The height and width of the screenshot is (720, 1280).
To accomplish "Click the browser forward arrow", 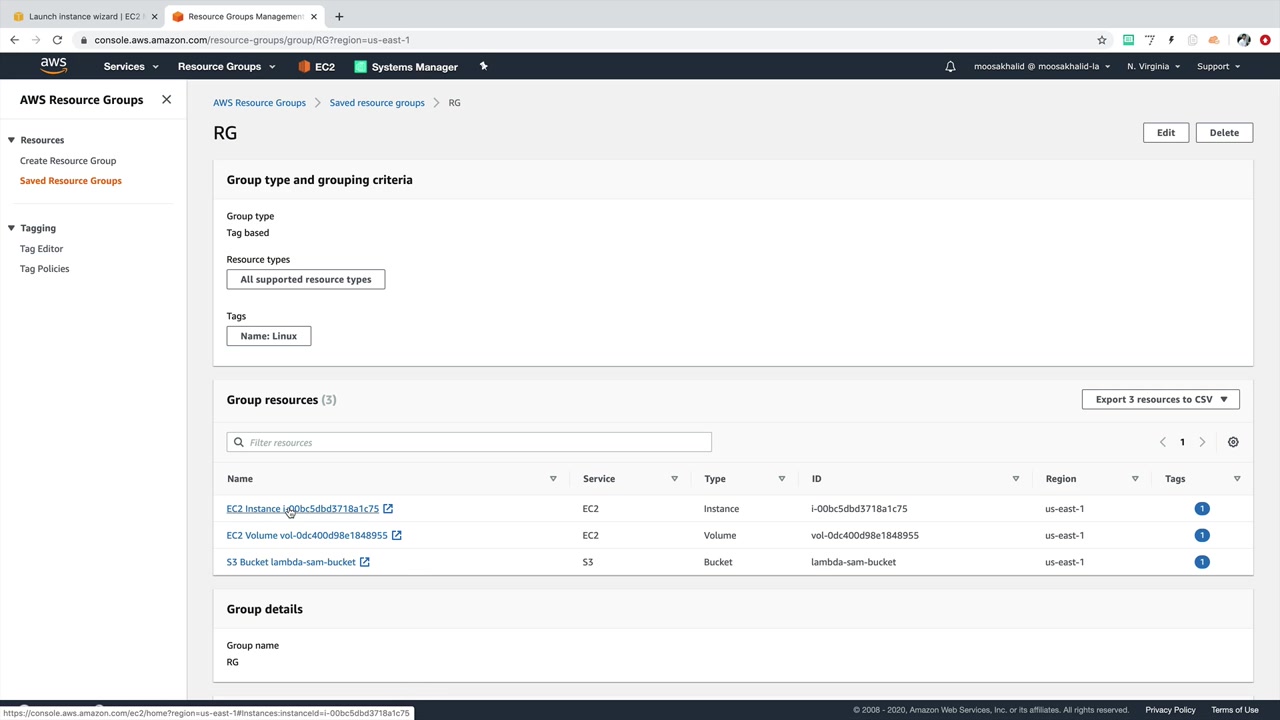I will (x=36, y=40).
